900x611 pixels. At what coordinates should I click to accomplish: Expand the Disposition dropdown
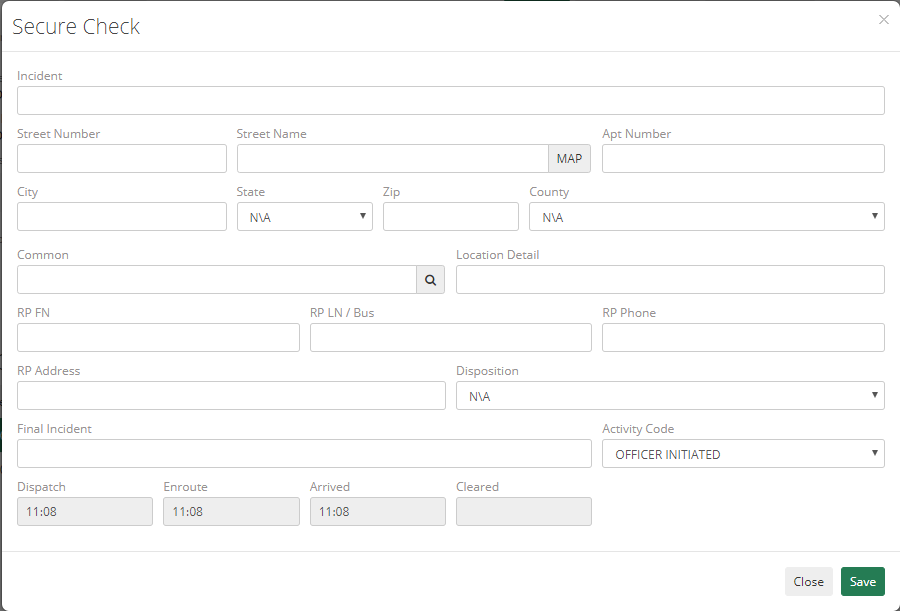(x=670, y=396)
